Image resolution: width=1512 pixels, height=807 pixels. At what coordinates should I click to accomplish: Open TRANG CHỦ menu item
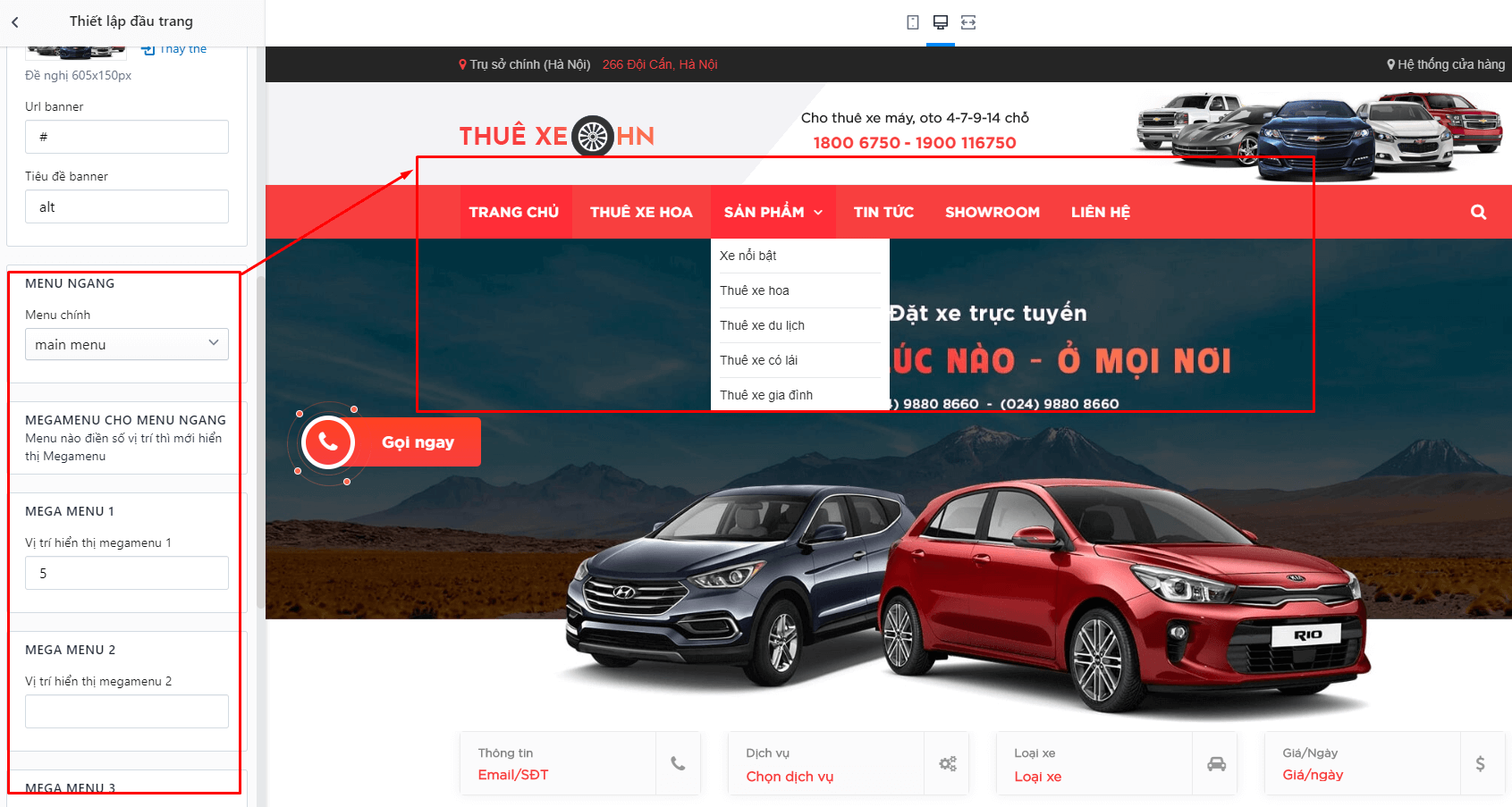click(x=514, y=212)
